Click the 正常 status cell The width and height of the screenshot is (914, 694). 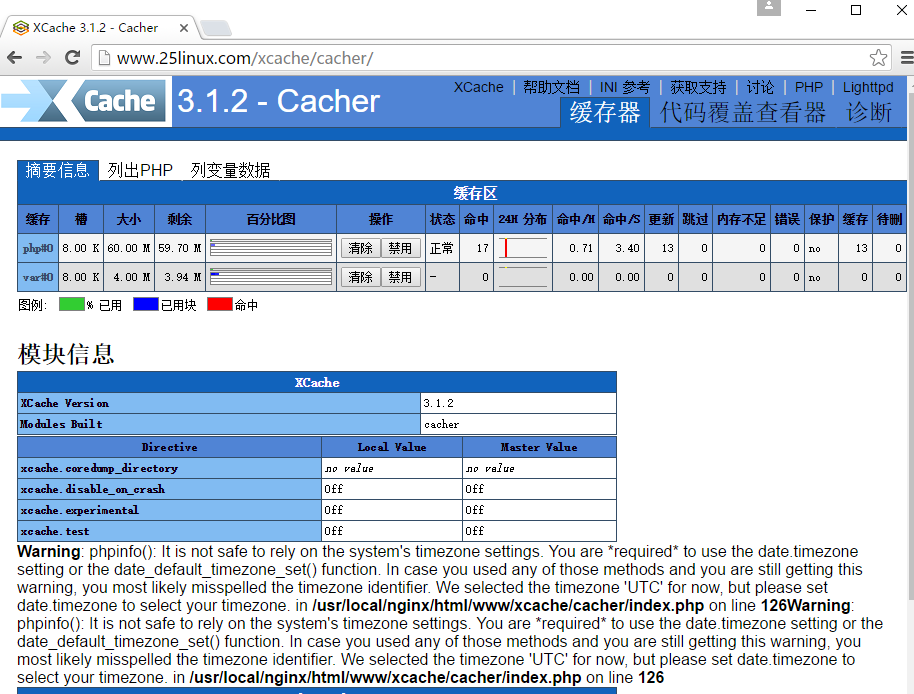point(442,248)
